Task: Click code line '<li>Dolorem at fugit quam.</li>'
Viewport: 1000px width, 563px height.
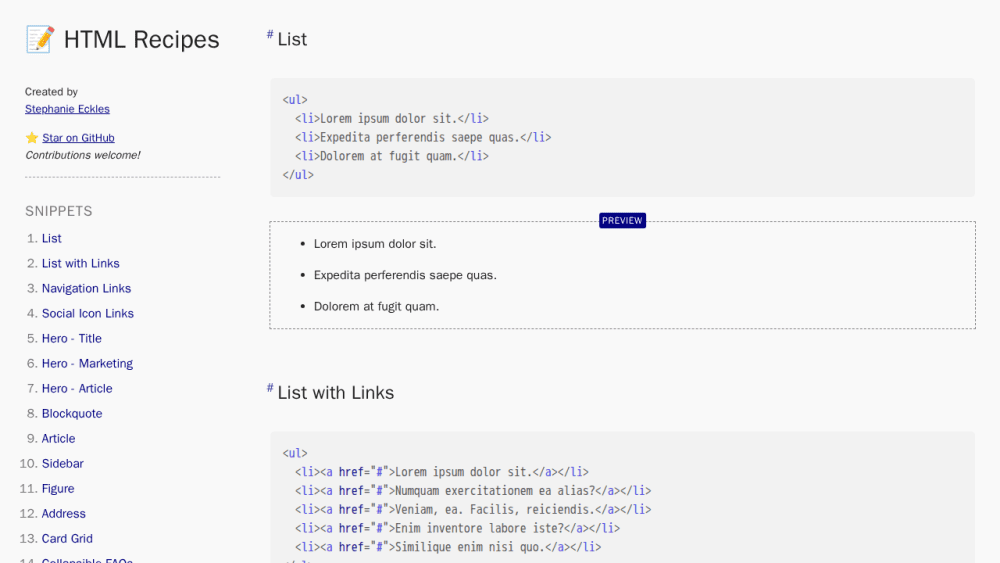Action: coord(392,156)
